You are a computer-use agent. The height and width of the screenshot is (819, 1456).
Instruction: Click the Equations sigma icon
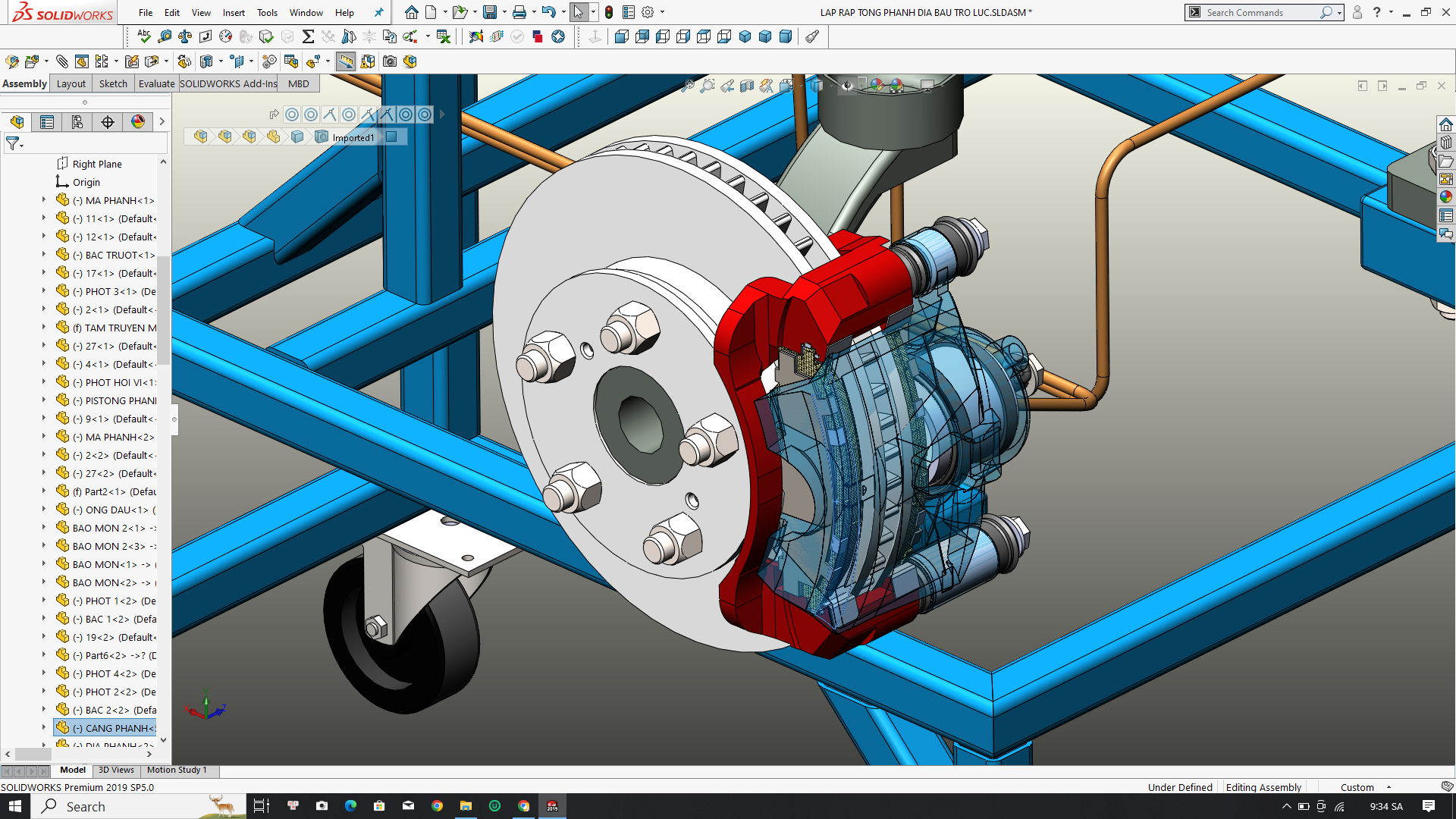tap(308, 36)
